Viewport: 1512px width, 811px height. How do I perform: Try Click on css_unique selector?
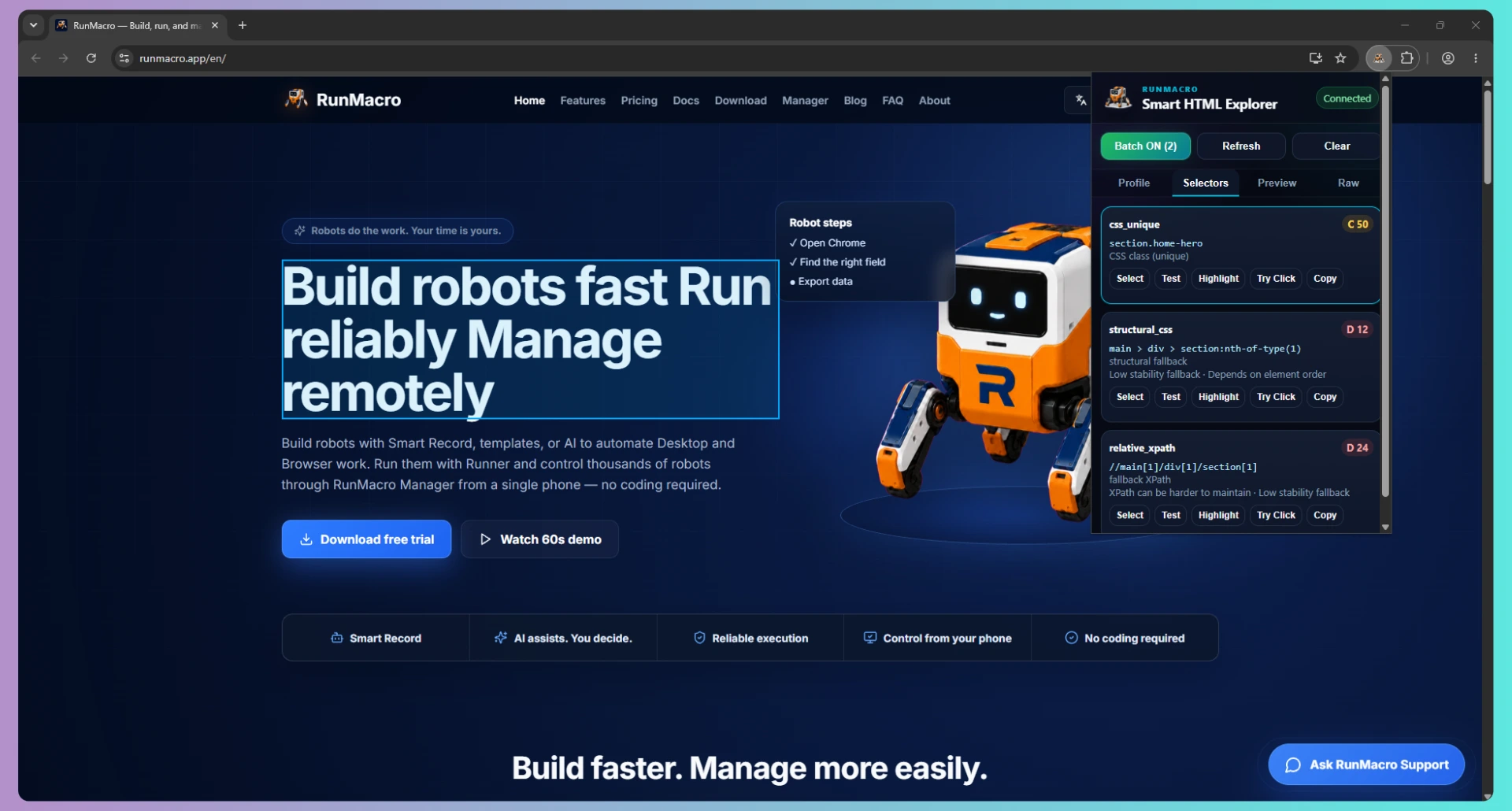click(1276, 278)
